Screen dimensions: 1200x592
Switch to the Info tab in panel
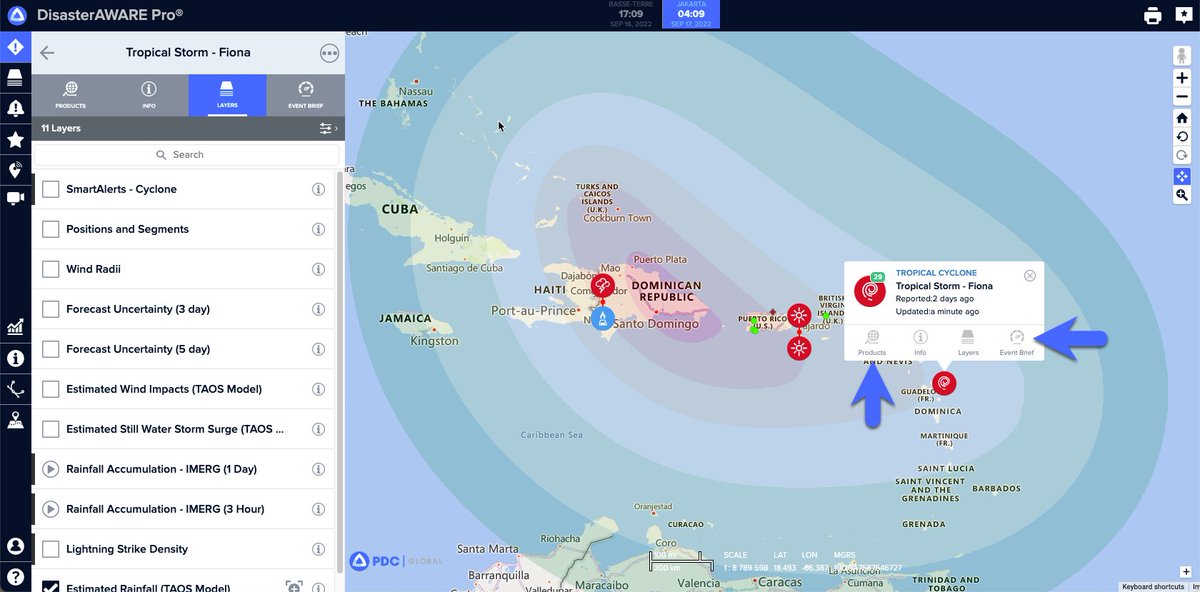pos(149,95)
